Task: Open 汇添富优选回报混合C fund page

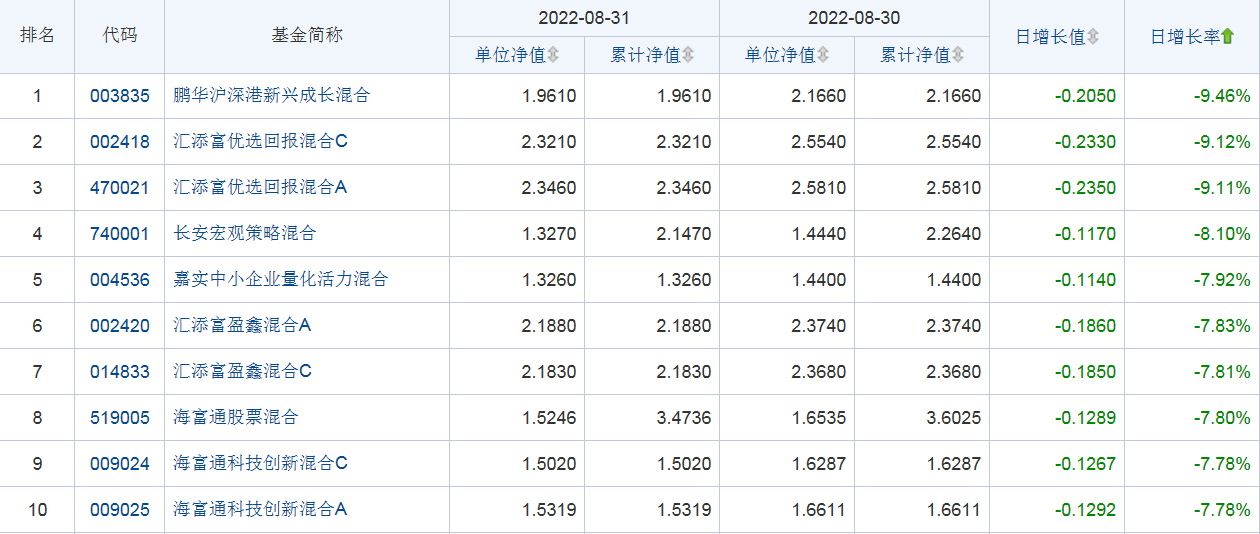Action: coord(260,142)
